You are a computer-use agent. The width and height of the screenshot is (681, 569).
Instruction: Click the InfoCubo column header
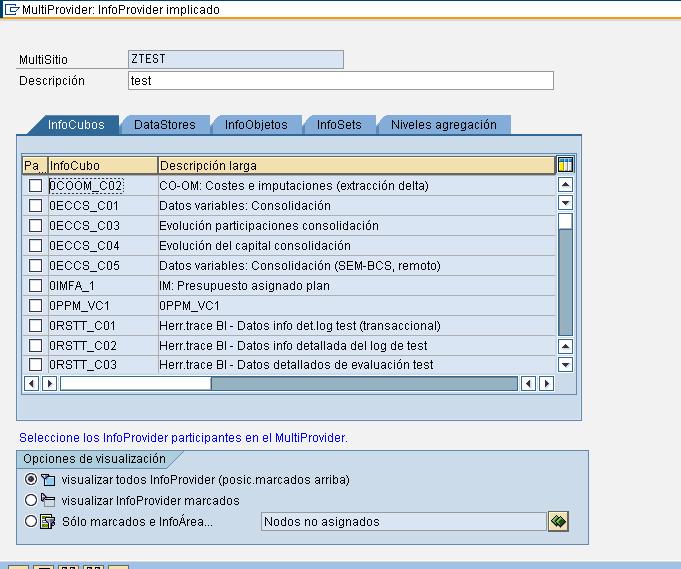coord(102,165)
